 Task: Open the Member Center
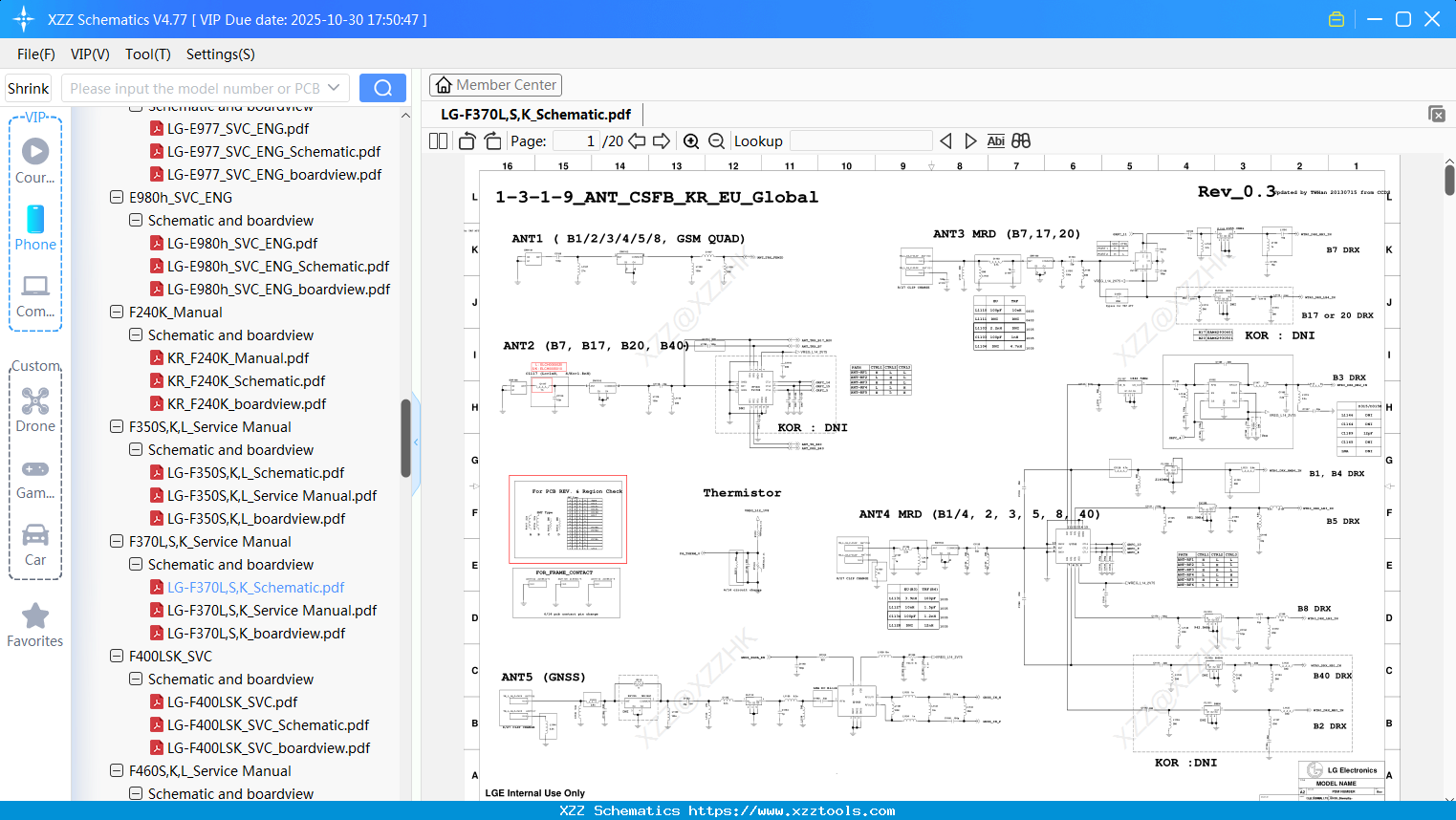[495, 84]
